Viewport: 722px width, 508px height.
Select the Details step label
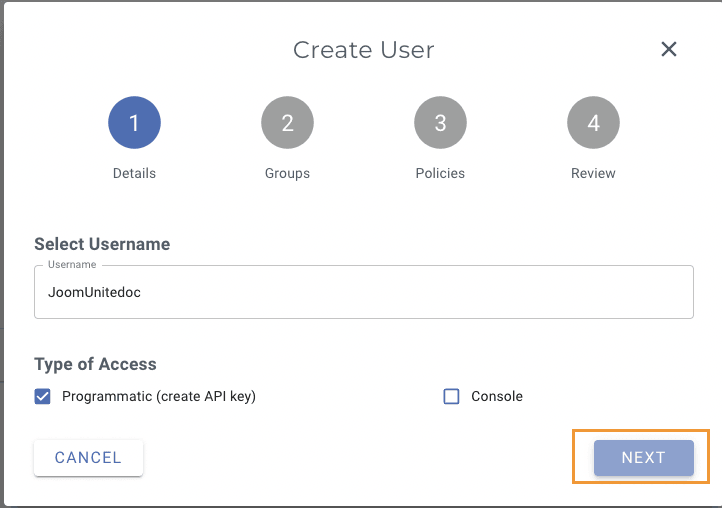[134, 173]
